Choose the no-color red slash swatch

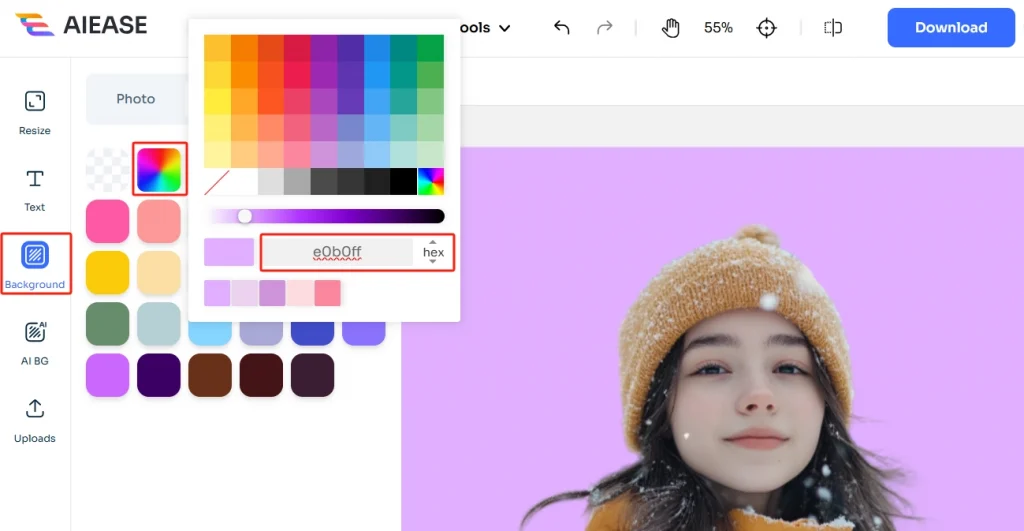coord(217,182)
